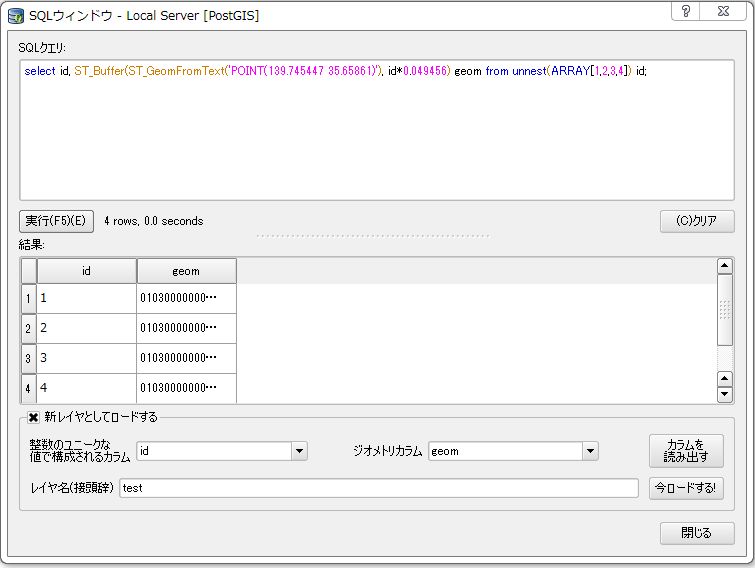Image resolution: width=755 pixels, height=568 pixels.
Task: Click the id cell with value 4
Action: (87, 388)
